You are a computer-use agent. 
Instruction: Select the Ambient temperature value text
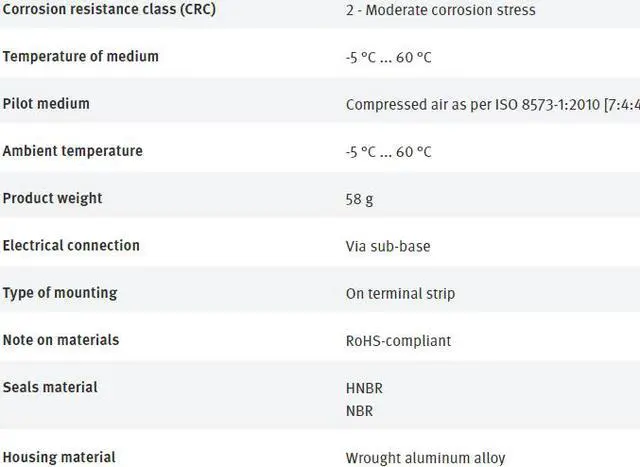tap(389, 152)
